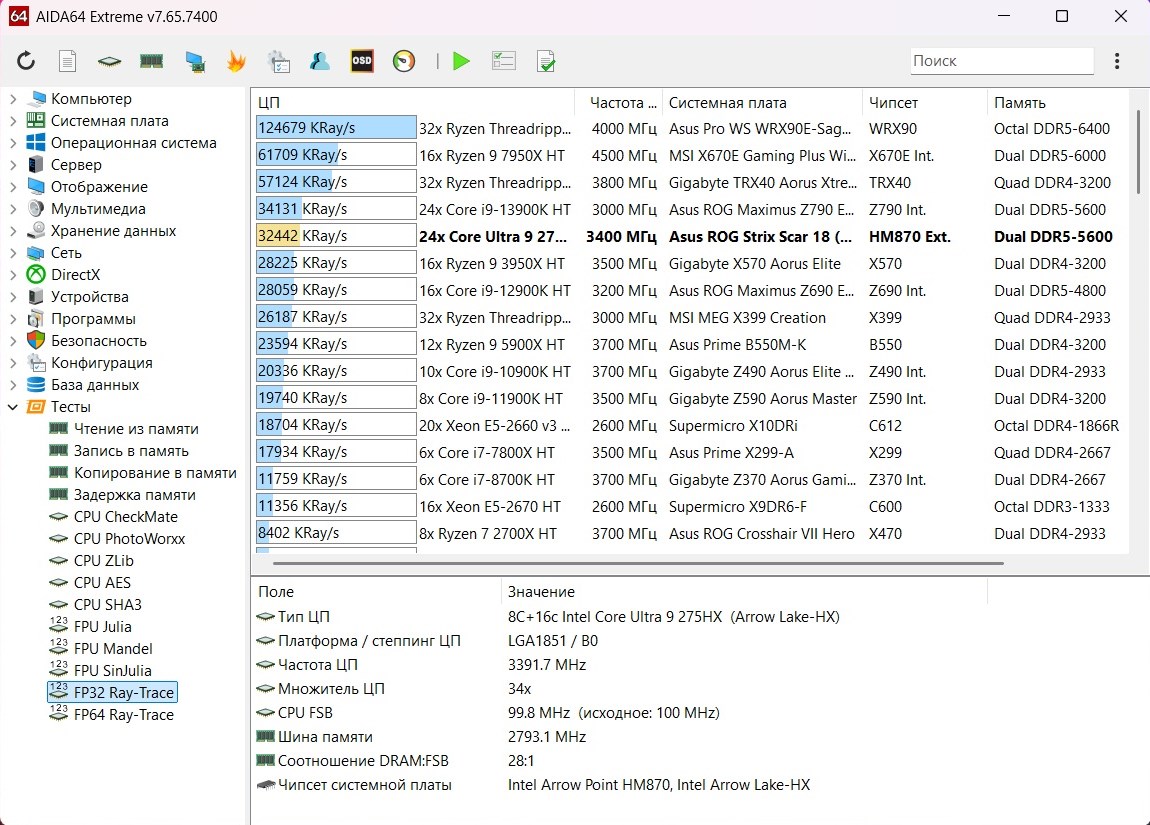Viewport: 1150px width, 825px height.
Task: Sort by Чипсет column header
Action: [893, 103]
